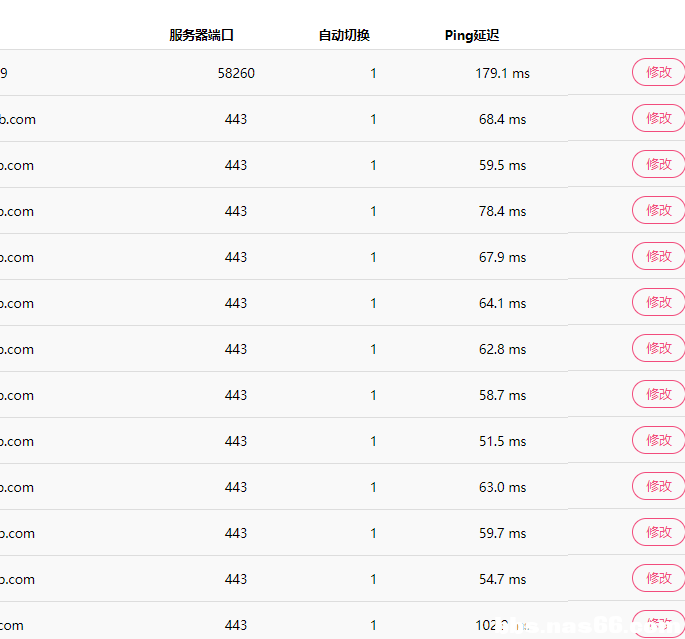Sort by the 服务器端口 column header
The width and height of the screenshot is (685, 639).
pyautogui.click(x=201, y=35)
